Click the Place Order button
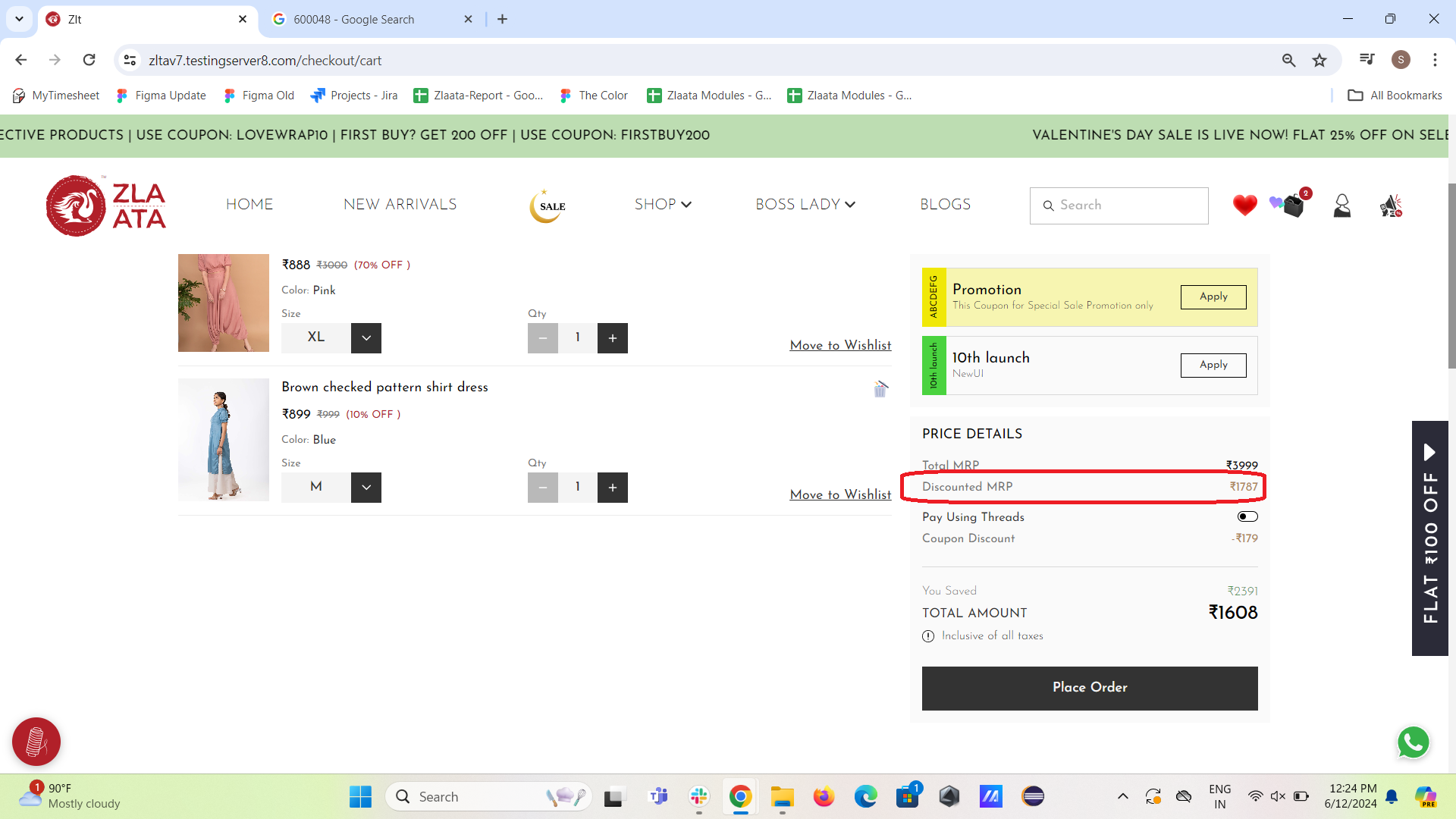This screenshot has width=1456, height=819. pyautogui.click(x=1089, y=688)
